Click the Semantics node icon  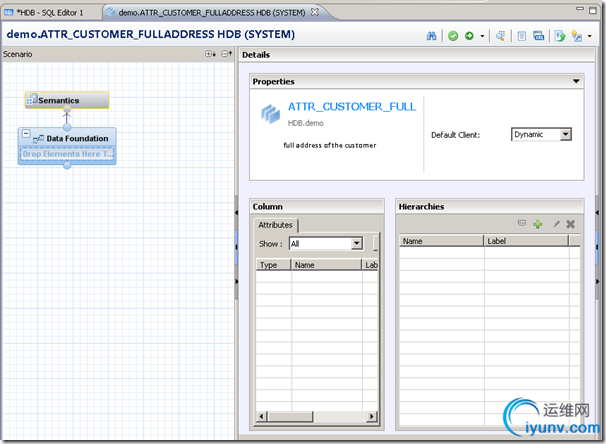[x=32, y=99]
